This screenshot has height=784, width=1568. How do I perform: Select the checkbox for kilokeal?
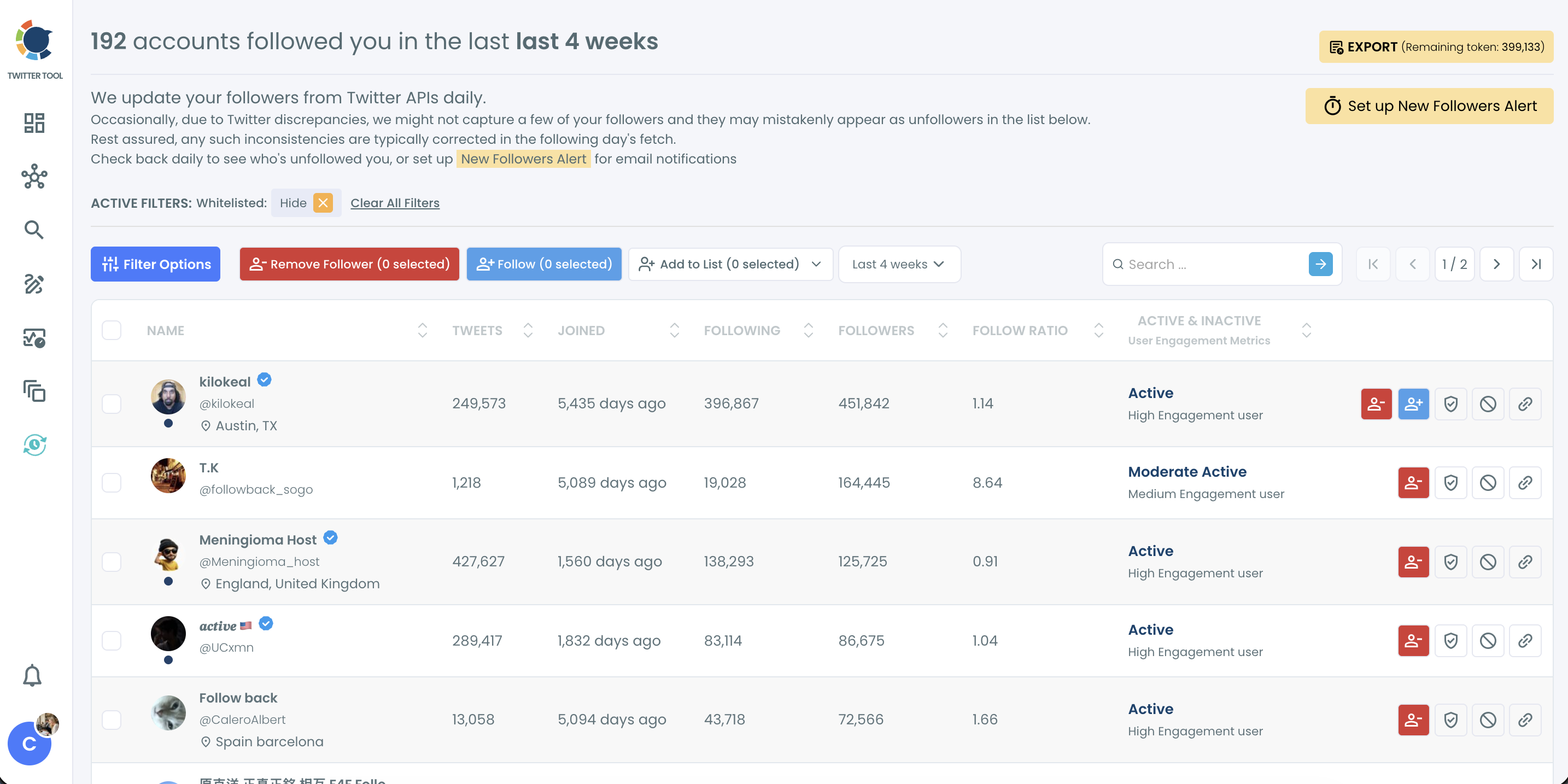click(112, 403)
